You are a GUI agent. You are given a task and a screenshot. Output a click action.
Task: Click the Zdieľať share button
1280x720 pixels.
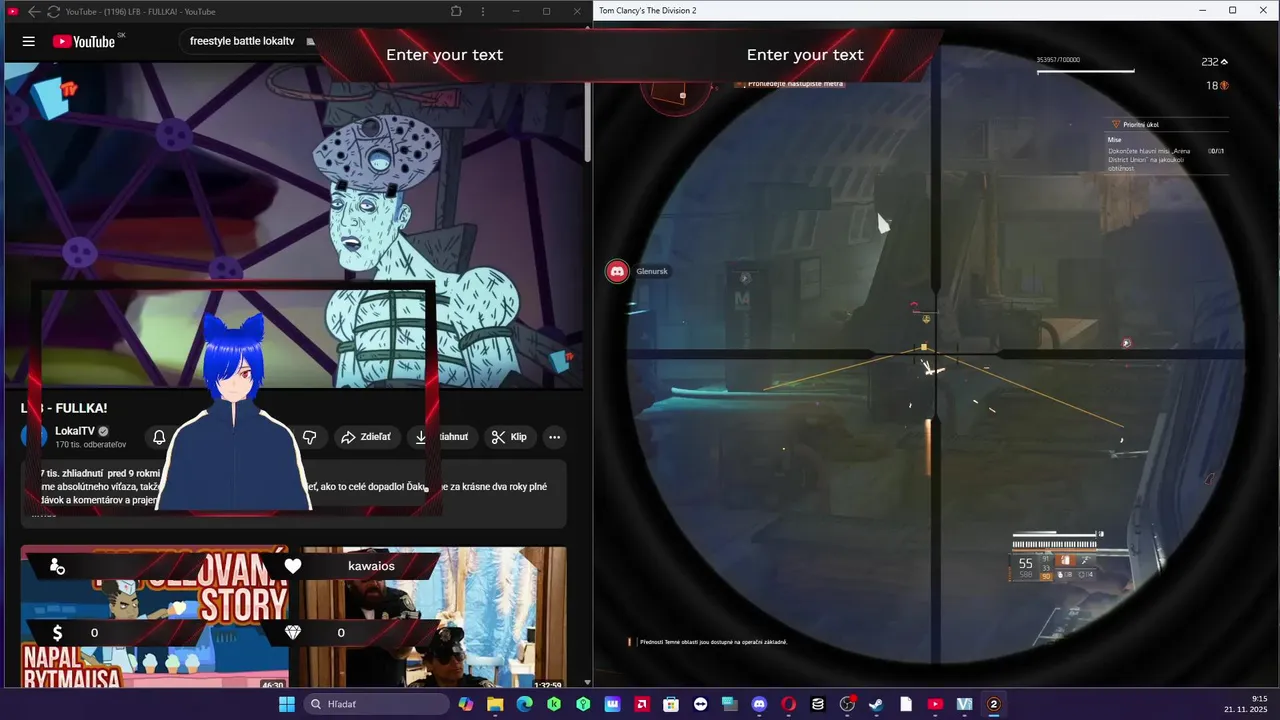[366, 437]
